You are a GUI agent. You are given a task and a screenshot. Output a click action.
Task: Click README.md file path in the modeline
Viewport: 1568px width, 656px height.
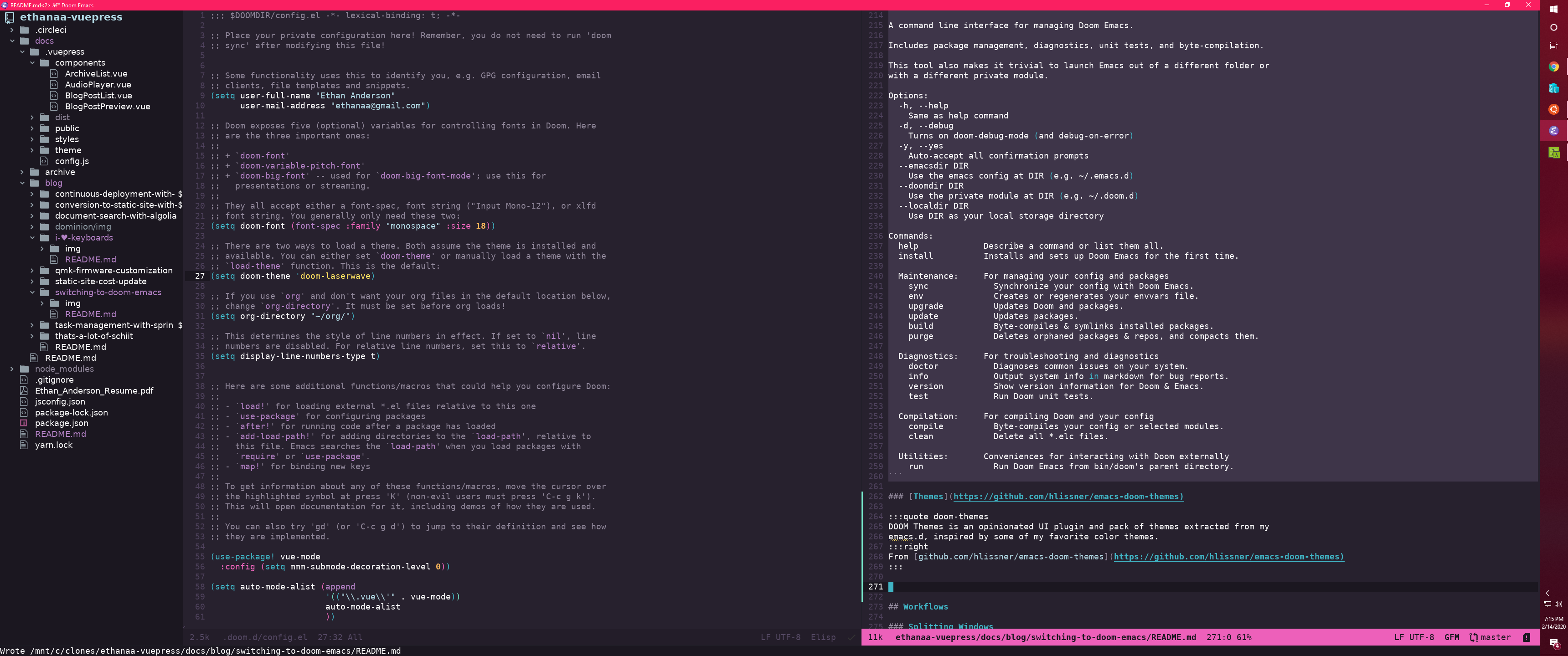[x=1045, y=637]
